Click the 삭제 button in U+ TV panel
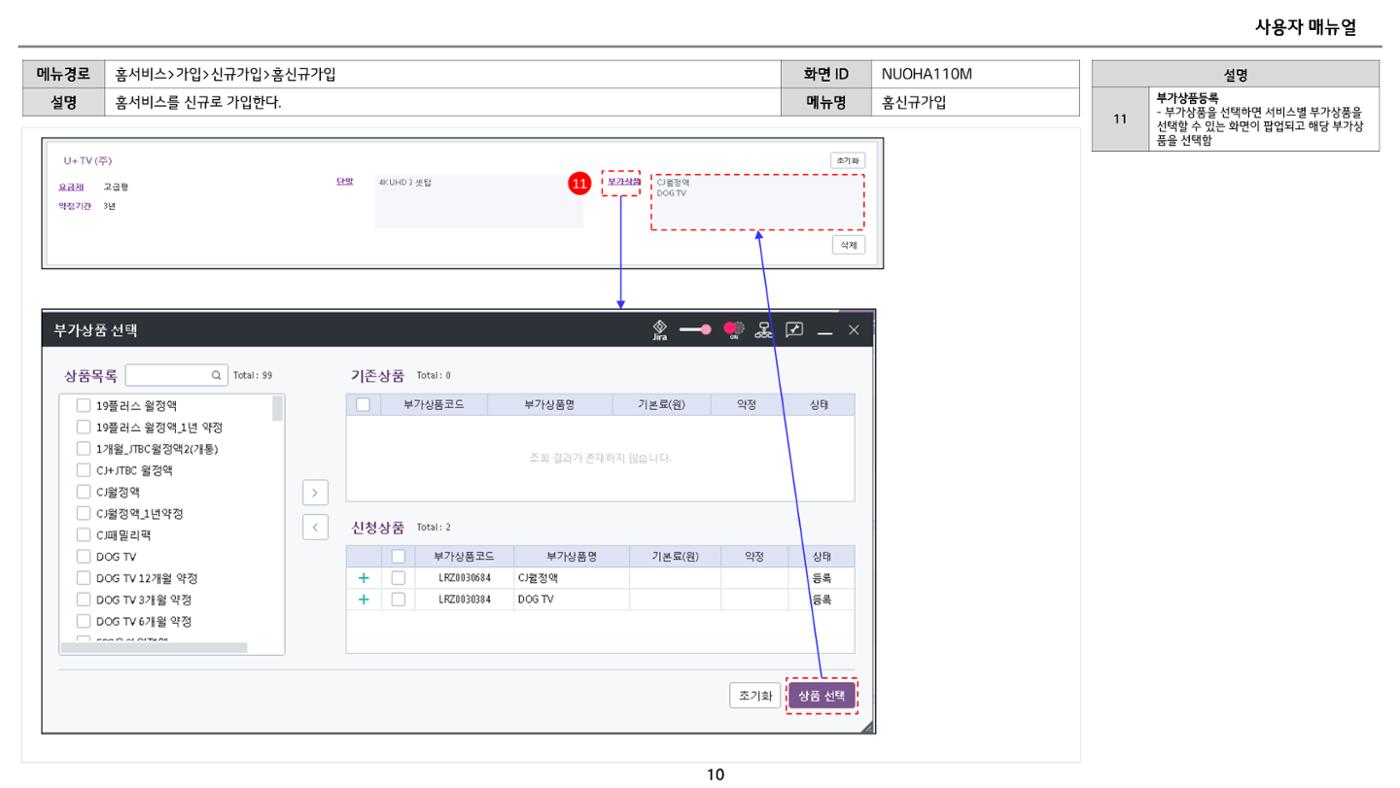This screenshot has height=788, width=1400. tap(848, 244)
